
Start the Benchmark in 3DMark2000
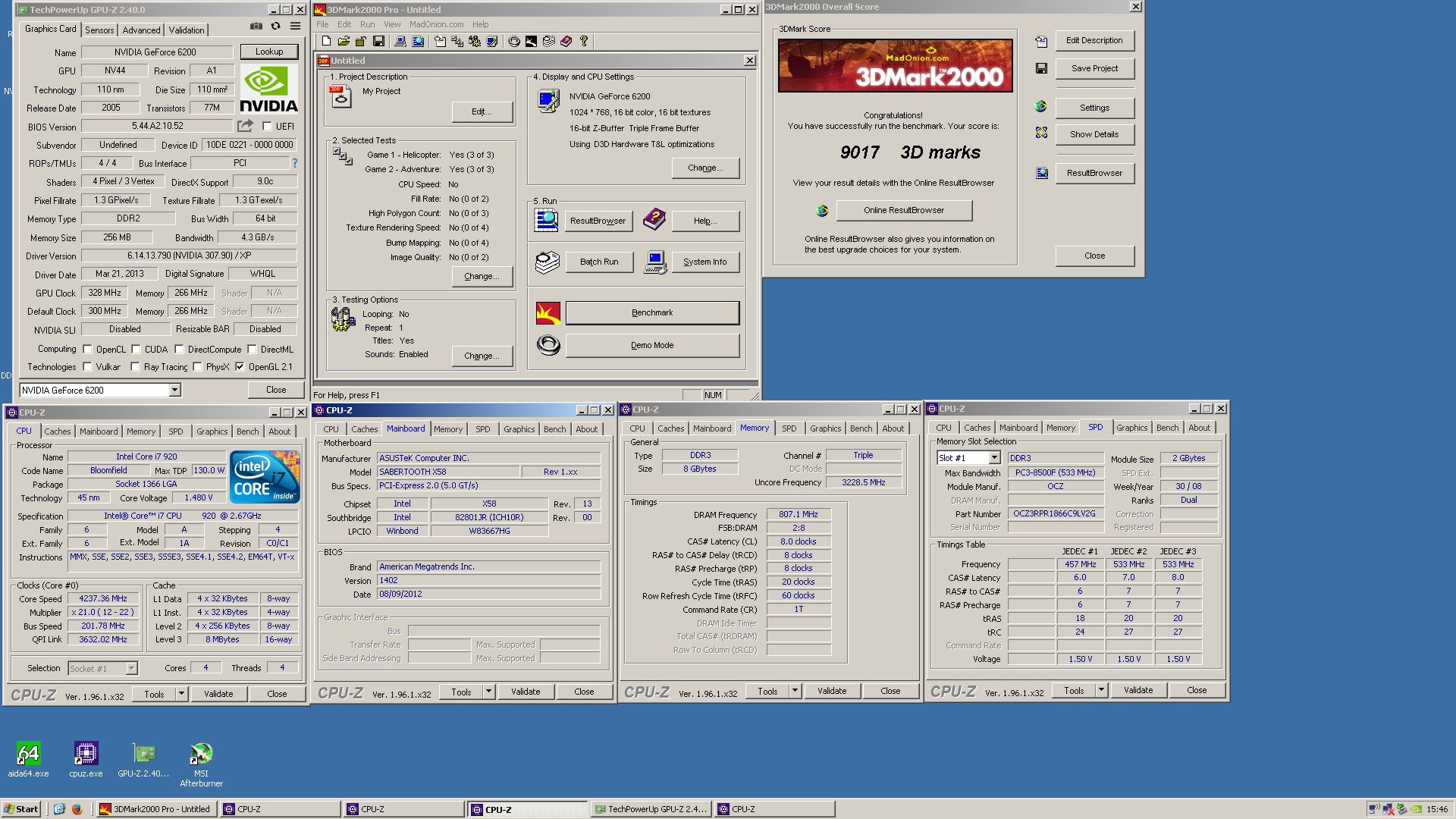(x=652, y=312)
